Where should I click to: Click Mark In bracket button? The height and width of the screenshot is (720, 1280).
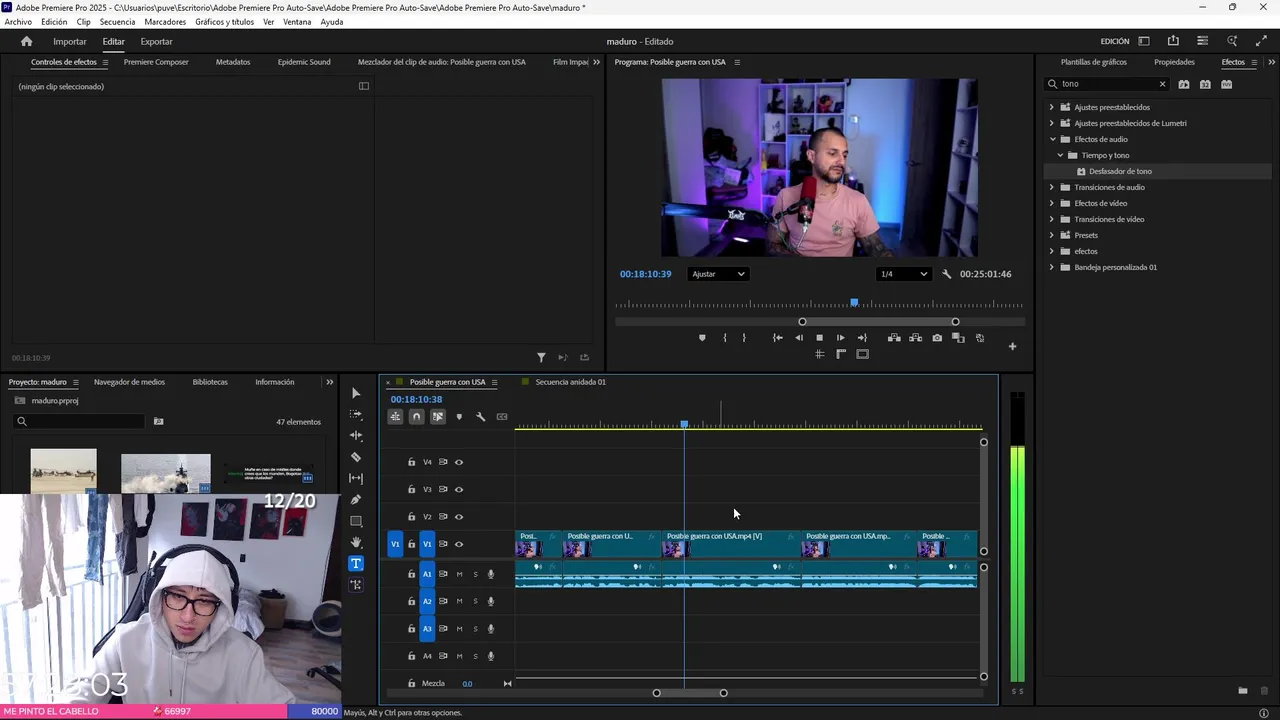725,338
